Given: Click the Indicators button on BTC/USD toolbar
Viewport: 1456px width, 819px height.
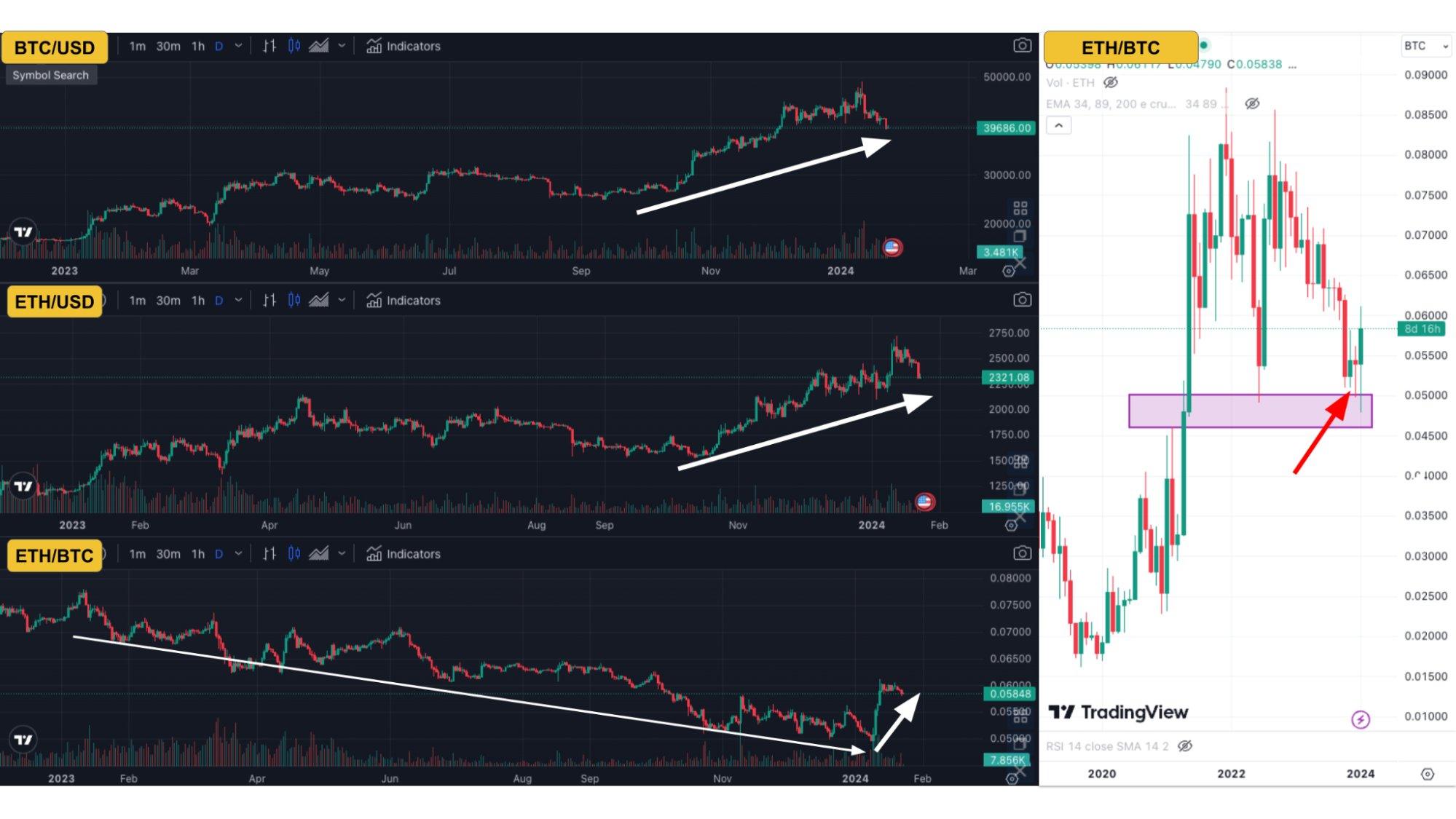Looking at the screenshot, I should tap(404, 45).
